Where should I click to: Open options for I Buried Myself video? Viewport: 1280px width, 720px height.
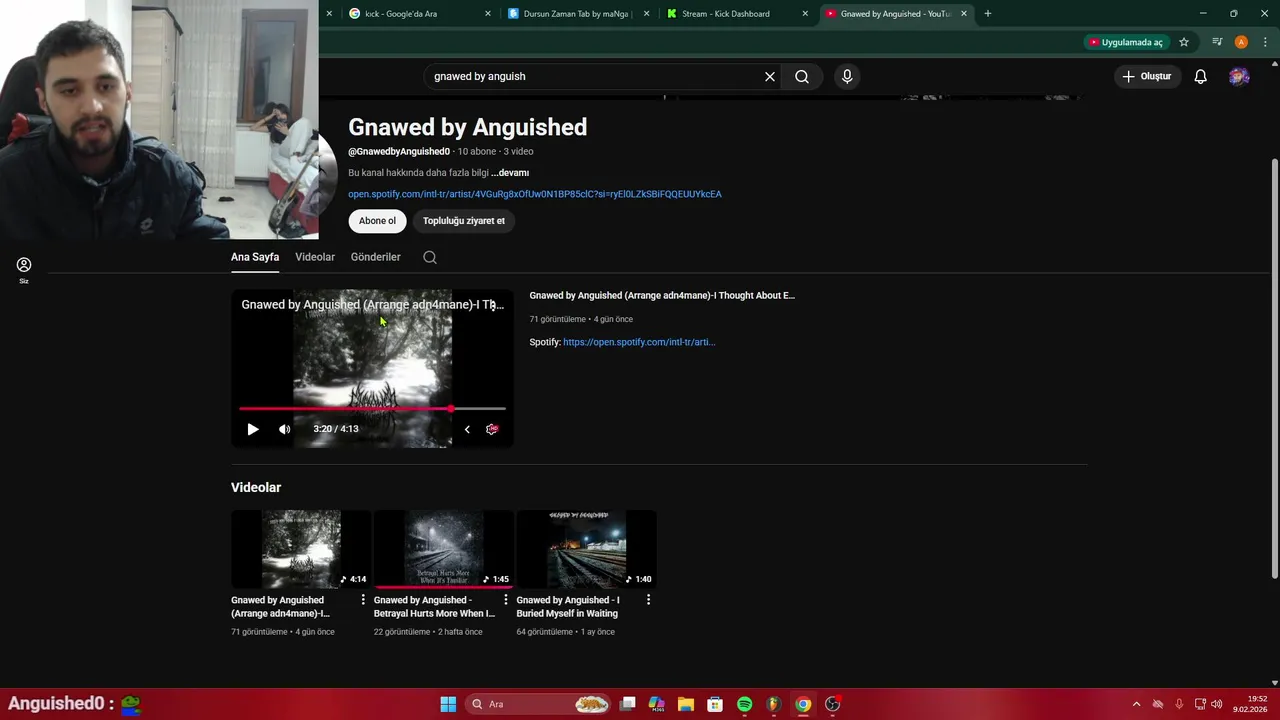pyautogui.click(x=648, y=600)
